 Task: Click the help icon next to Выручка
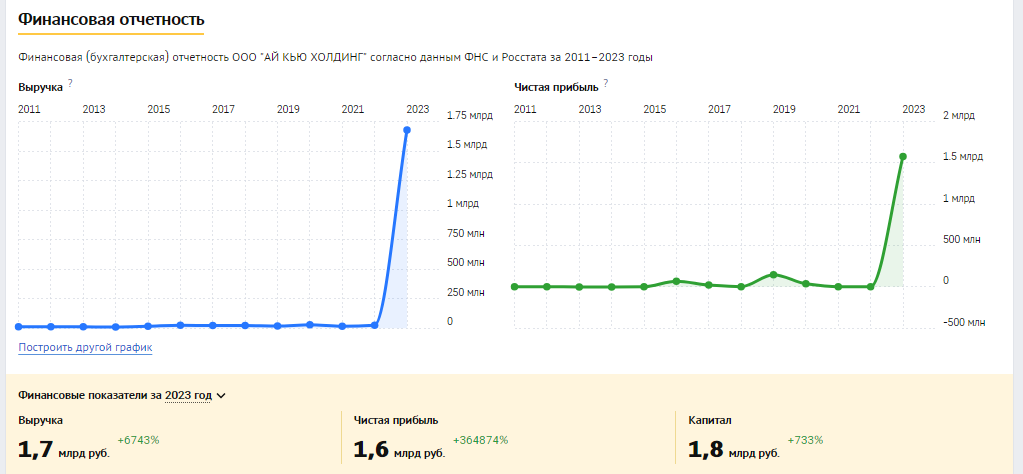70,83
